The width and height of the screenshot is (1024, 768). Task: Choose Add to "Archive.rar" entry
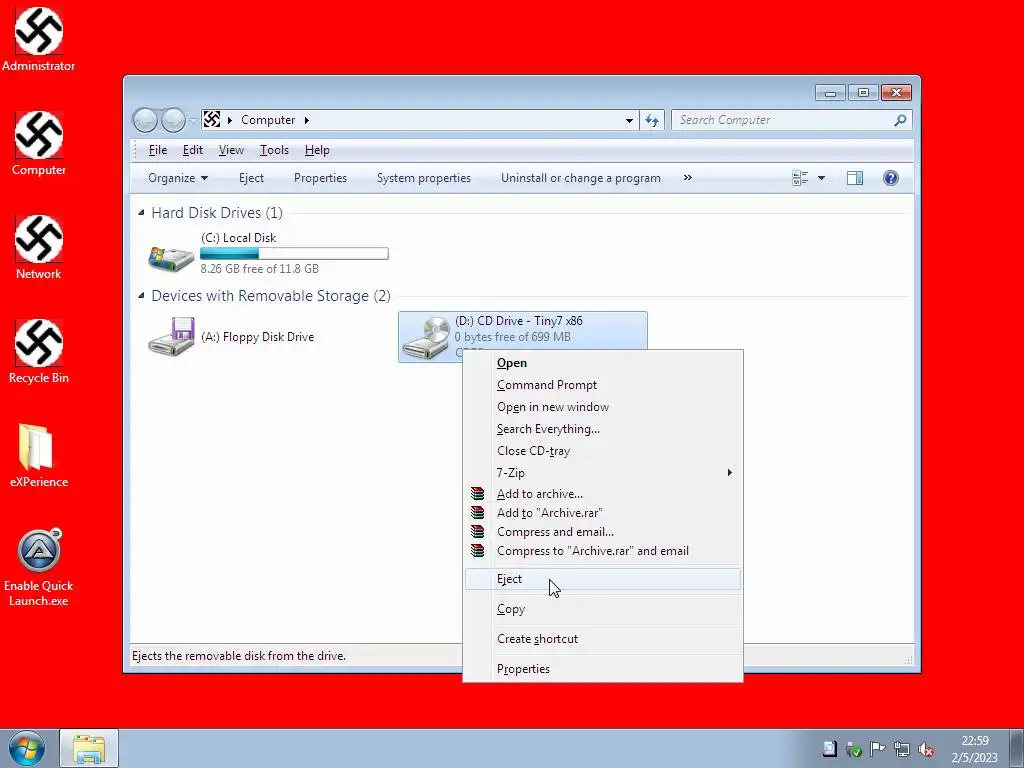[x=602, y=513]
